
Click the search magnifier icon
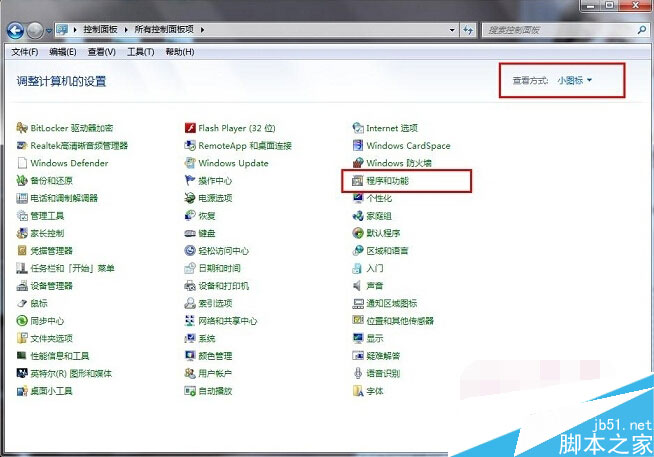[x=641, y=30]
